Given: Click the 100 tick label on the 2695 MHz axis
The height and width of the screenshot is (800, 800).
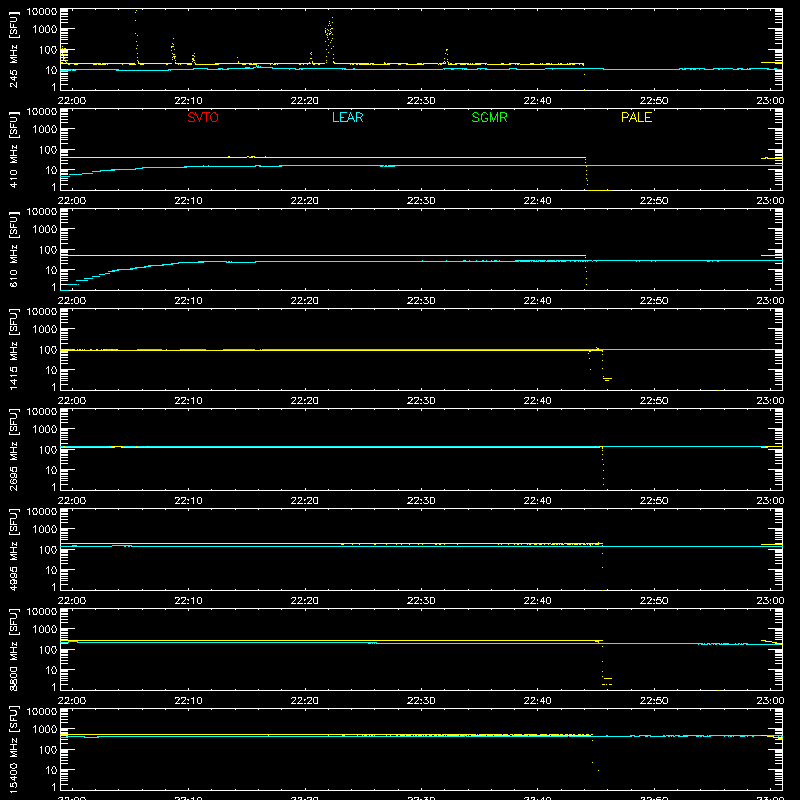Looking at the screenshot, I should click(48, 449).
